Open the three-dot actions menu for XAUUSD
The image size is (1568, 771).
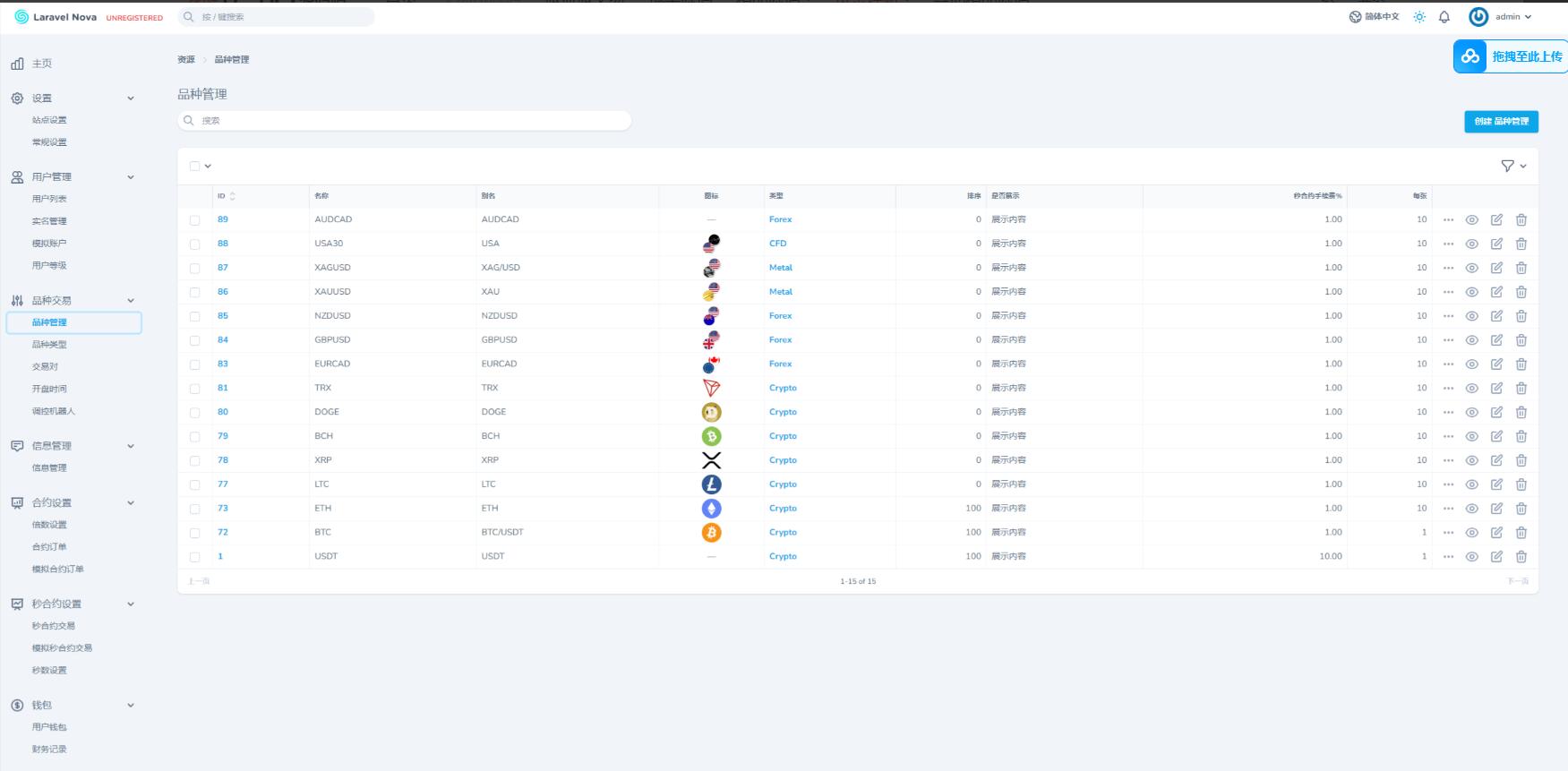(x=1448, y=292)
